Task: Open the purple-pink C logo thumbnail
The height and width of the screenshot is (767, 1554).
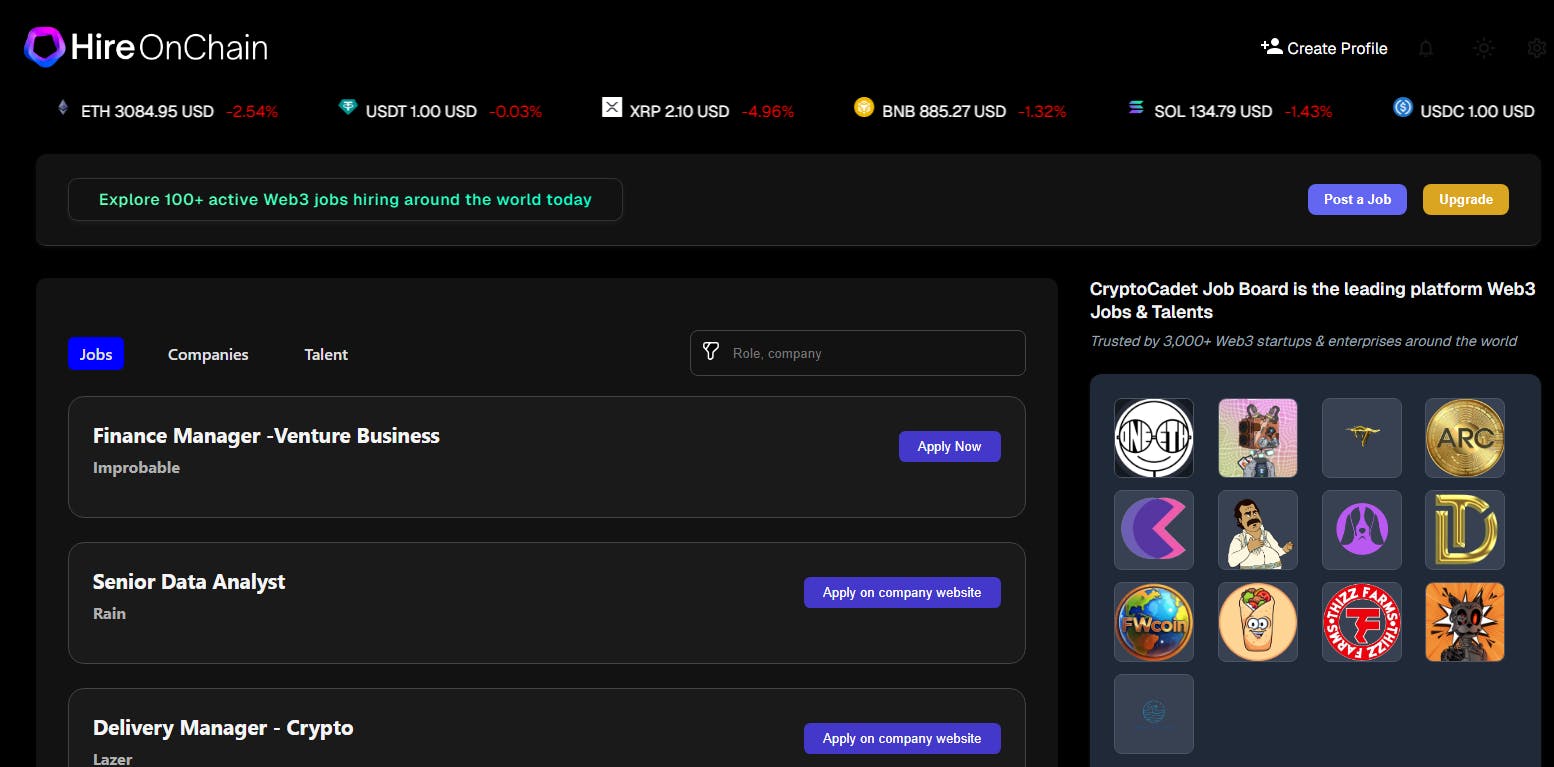Action: coord(1154,530)
